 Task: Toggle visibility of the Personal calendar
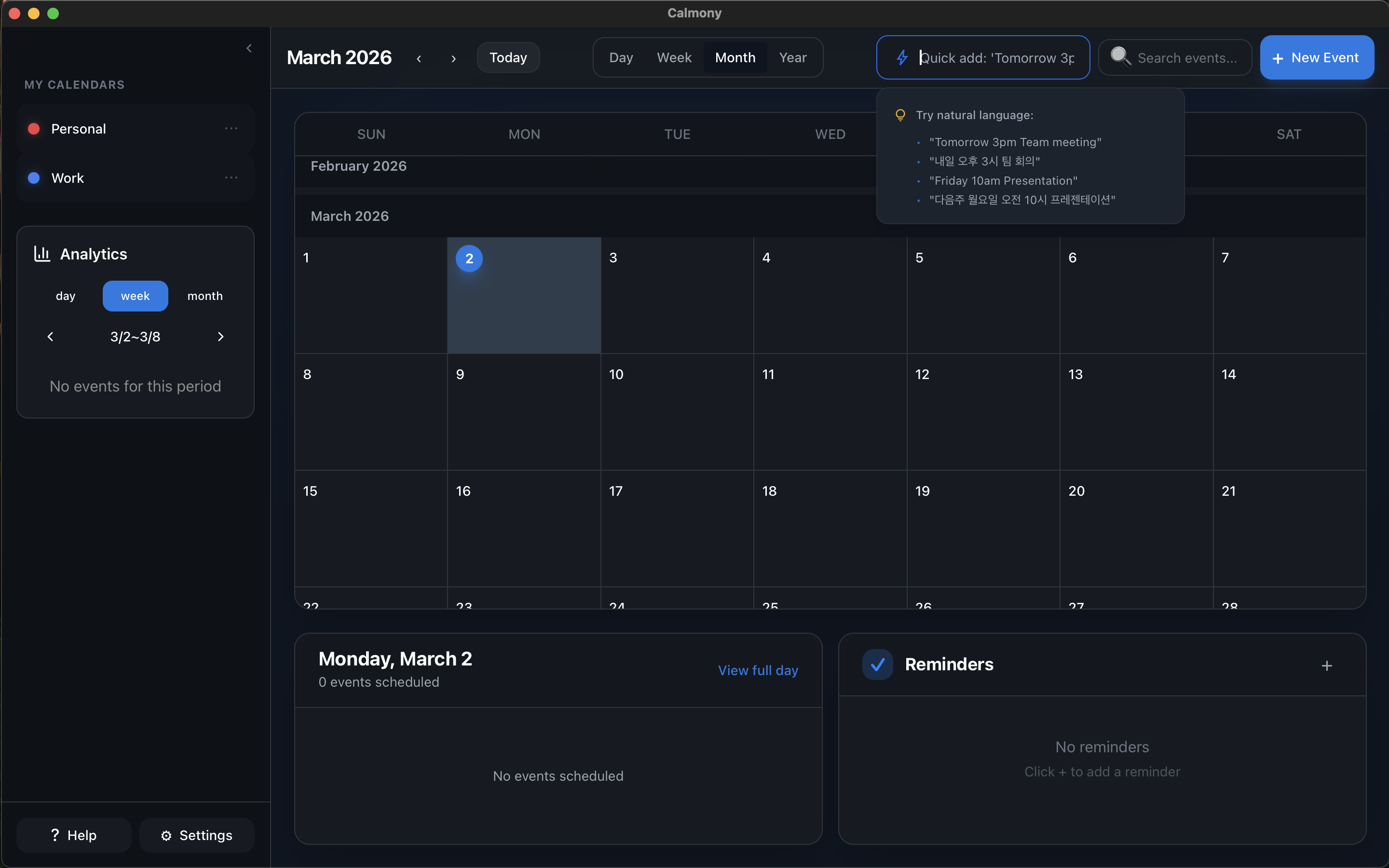pyautogui.click(x=33, y=128)
